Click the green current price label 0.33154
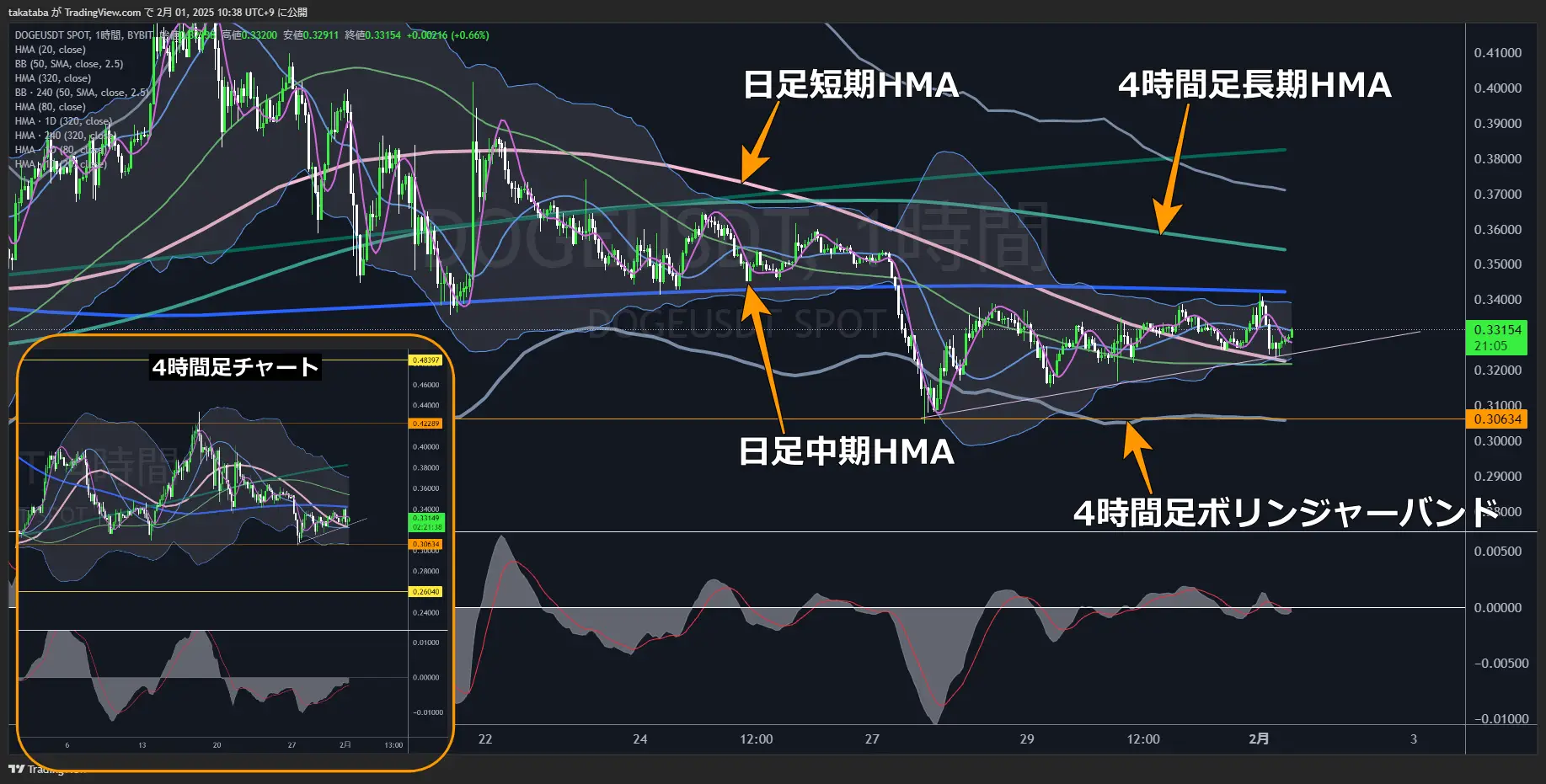This screenshot has height=784, width=1546. pos(1498,330)
